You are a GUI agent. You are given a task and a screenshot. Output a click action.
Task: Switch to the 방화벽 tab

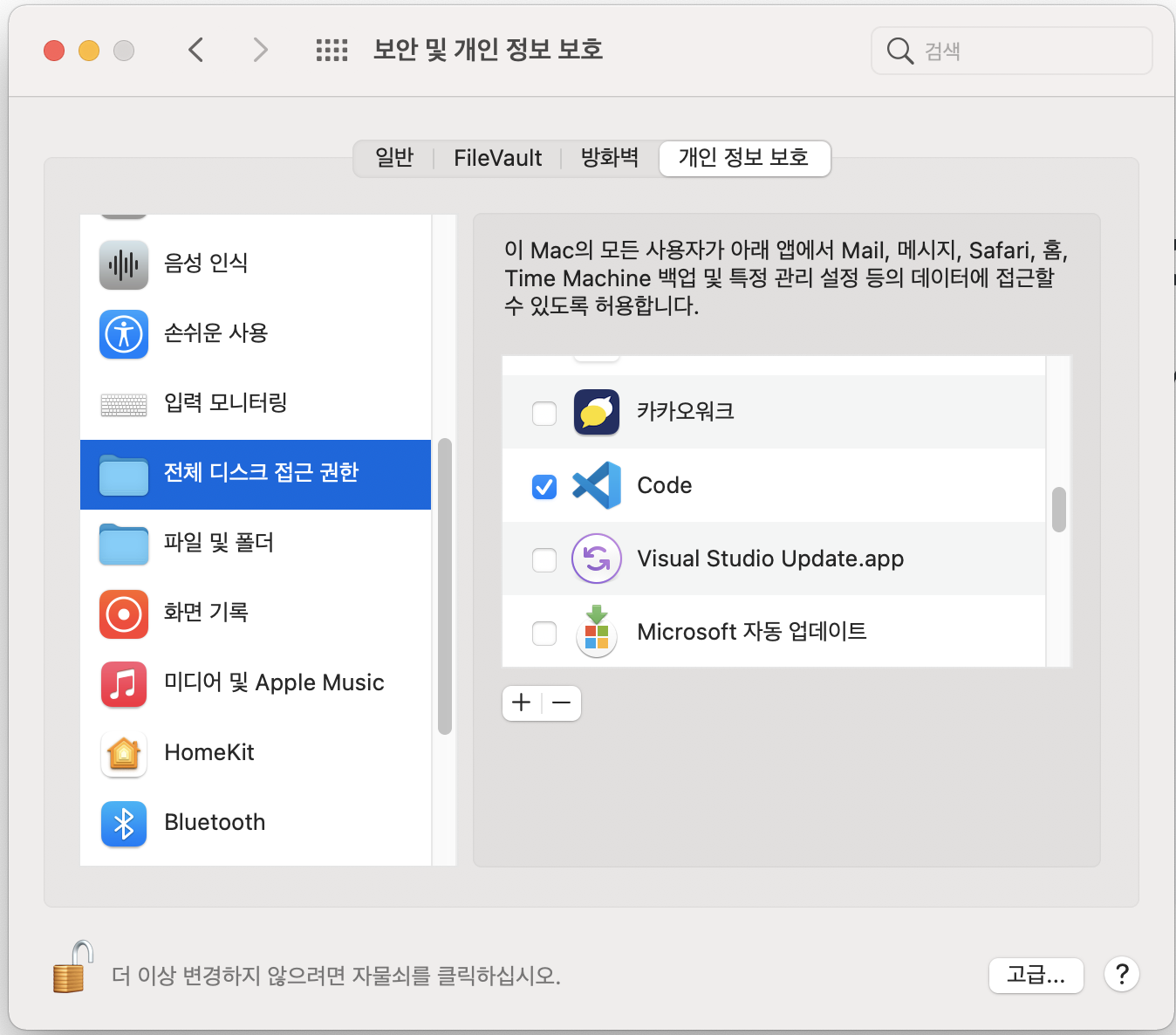point(610,158)
